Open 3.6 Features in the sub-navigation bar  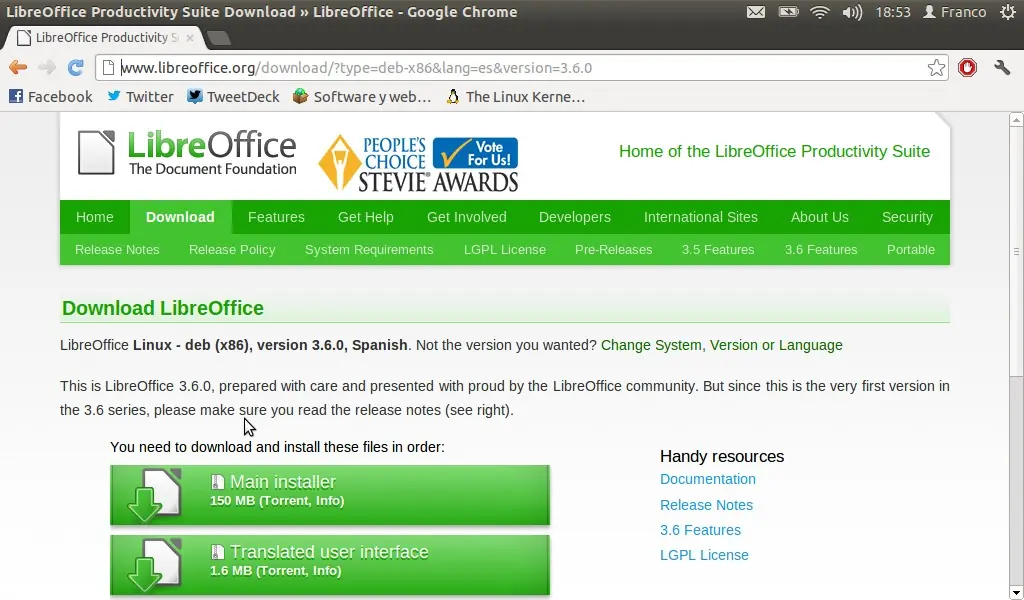click(x=821, y=249)
